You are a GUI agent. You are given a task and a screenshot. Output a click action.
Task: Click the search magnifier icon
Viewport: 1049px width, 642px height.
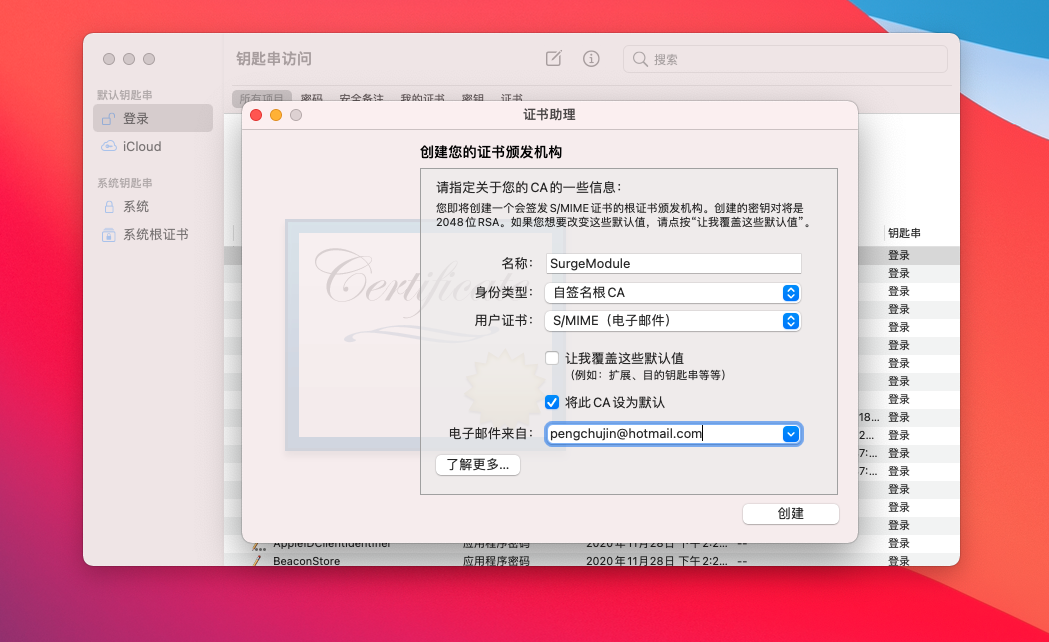pyautogui.click(x=640, y=59)
